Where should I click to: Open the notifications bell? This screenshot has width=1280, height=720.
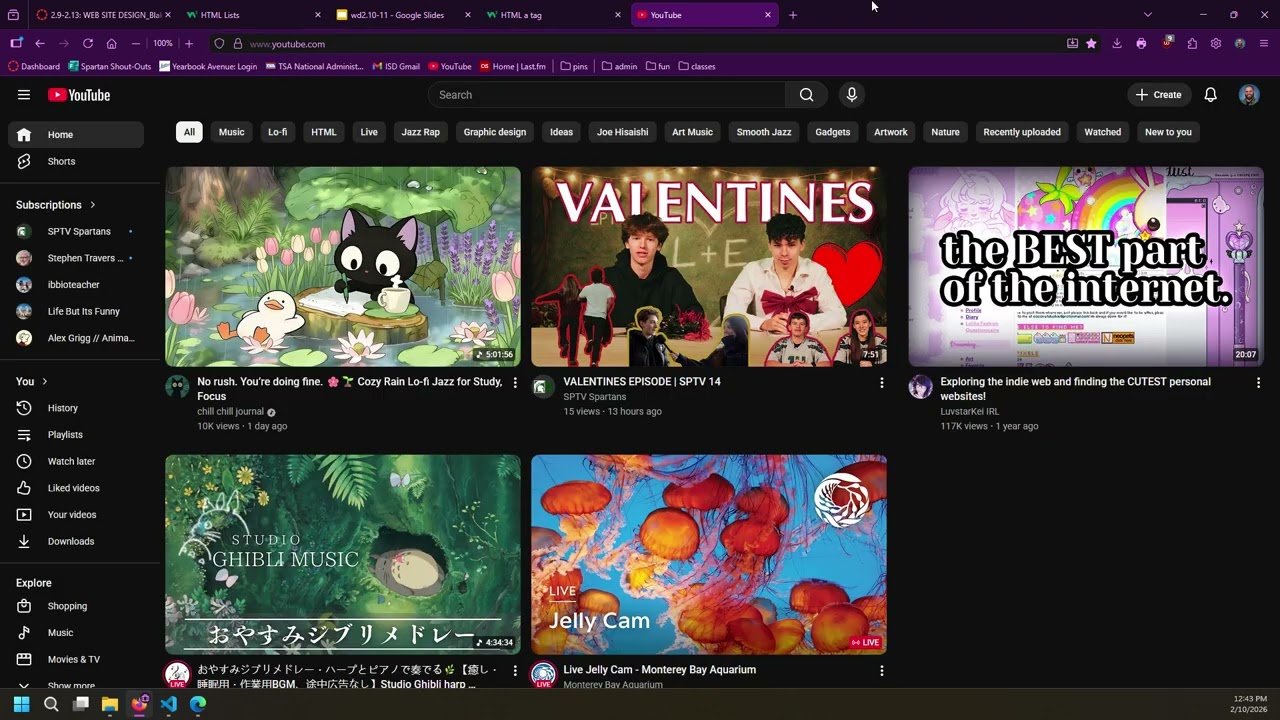1210,95
